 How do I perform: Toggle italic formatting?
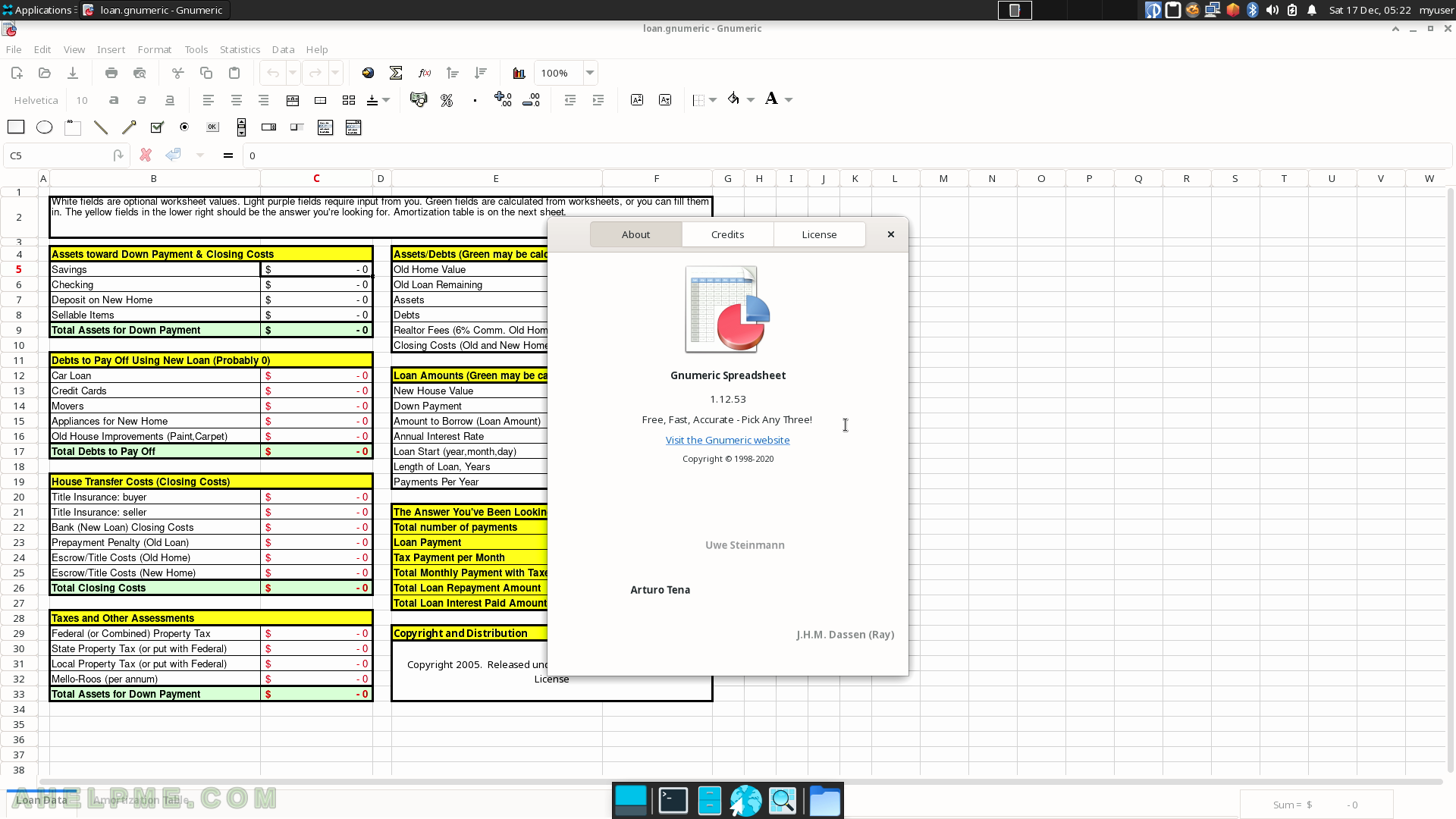coord(142,99)
